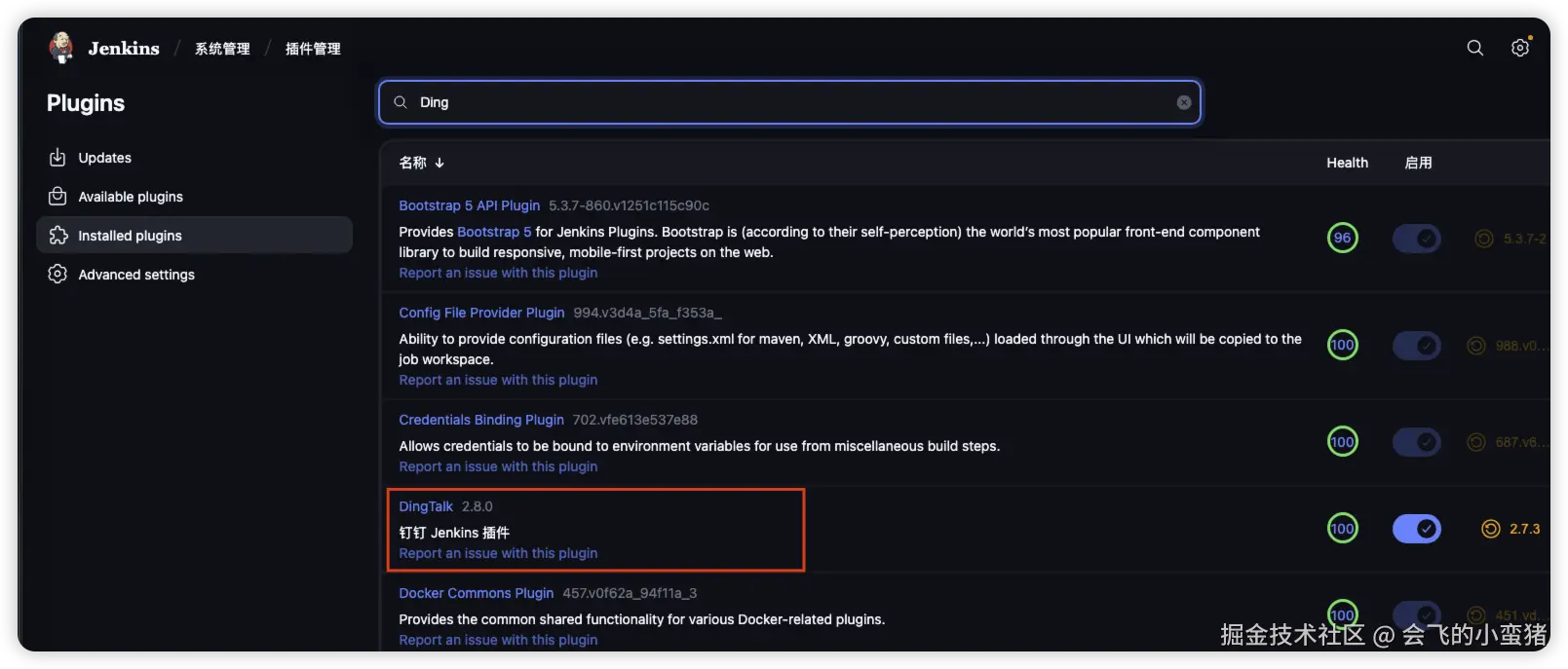
Task: Report an issue with Docker Commons plugin
Action: pyautogui.click(x=498, y=640)
